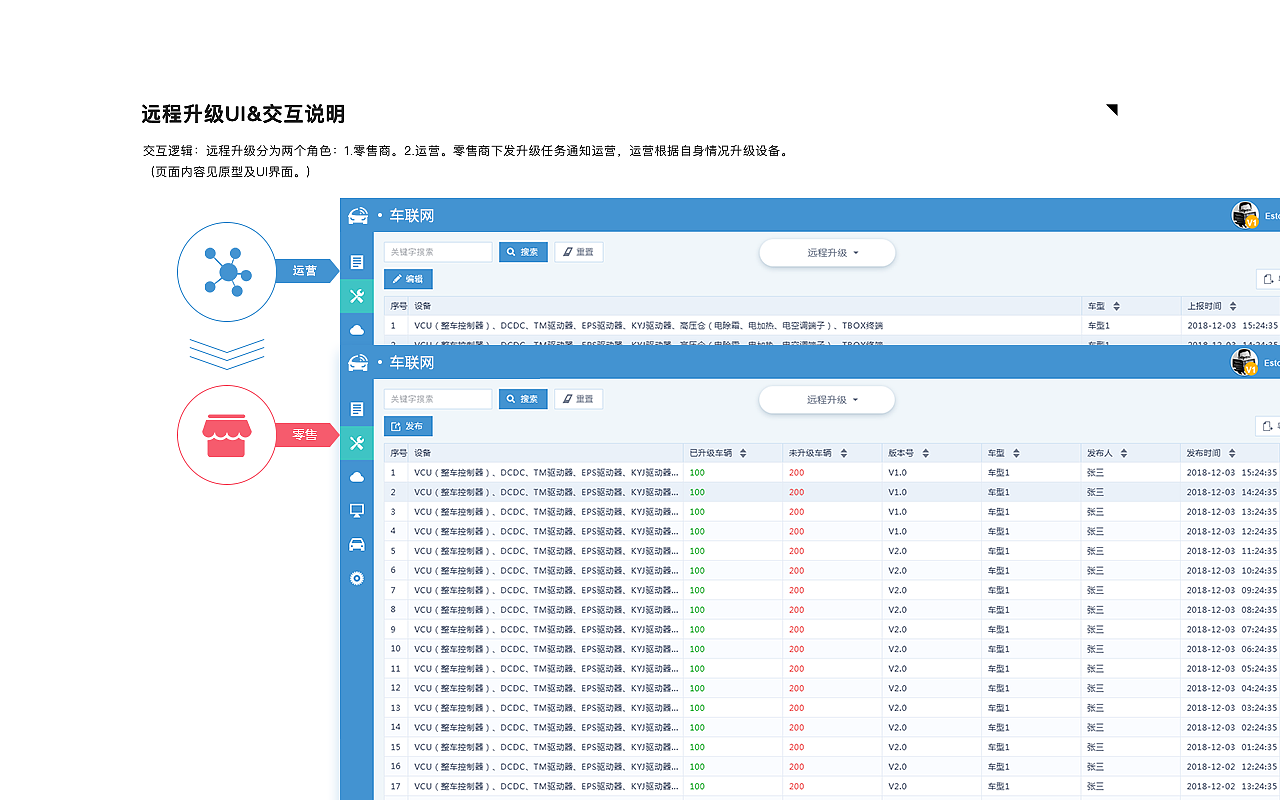Open the 远程升级 dropdown menu
The width and height of the screenshot is (1280, 800).
click(827, 399)
